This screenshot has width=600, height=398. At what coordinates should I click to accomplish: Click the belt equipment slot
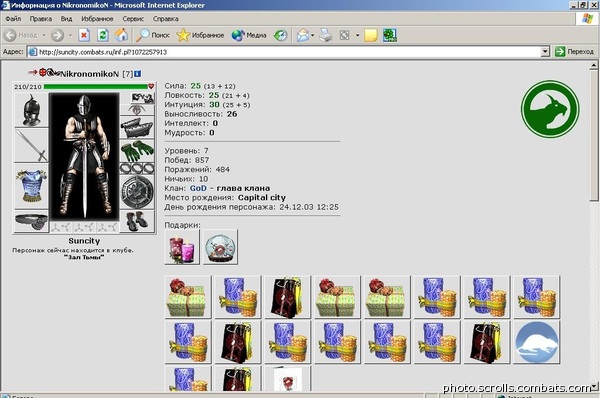[31, 221]
